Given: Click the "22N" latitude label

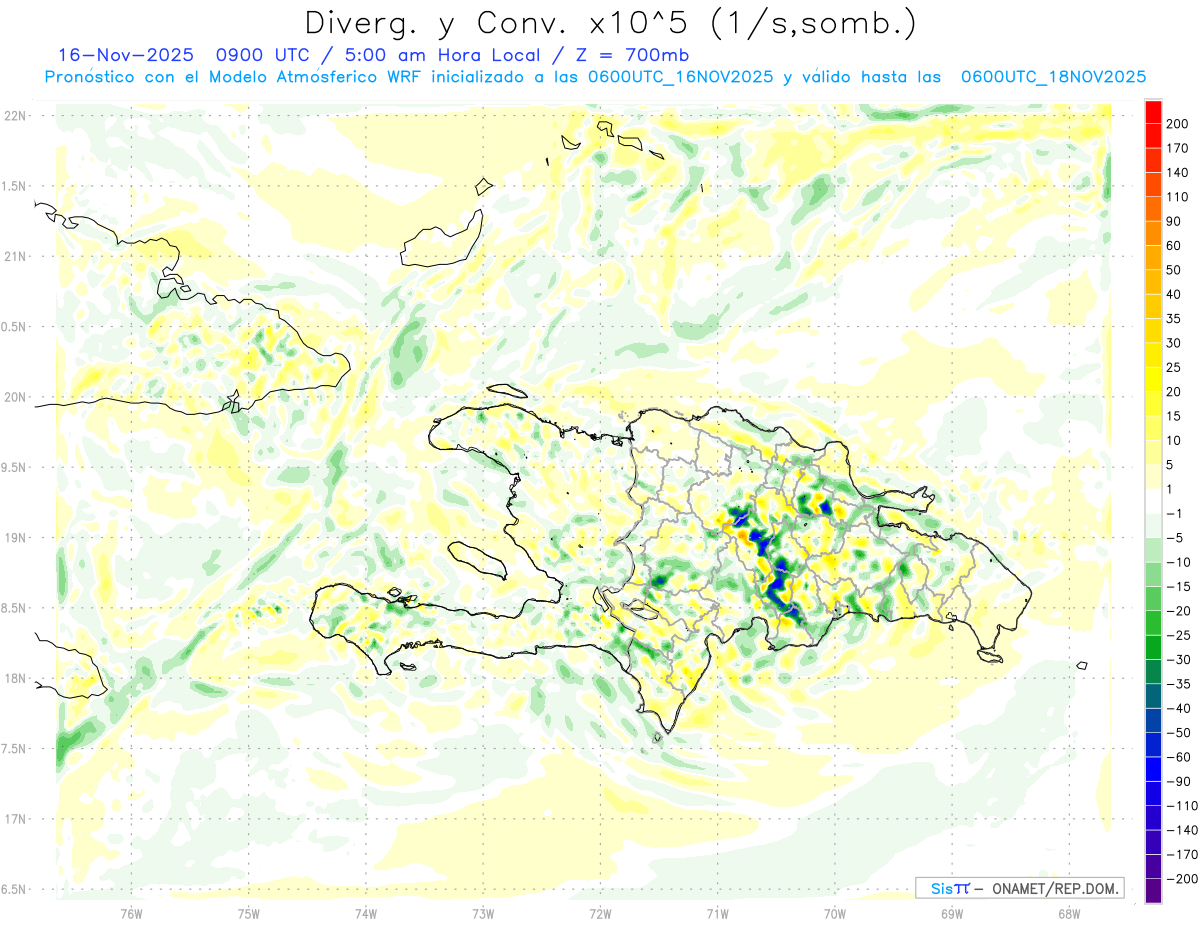Looking at the screenshot, I should (x=15, y=116).
